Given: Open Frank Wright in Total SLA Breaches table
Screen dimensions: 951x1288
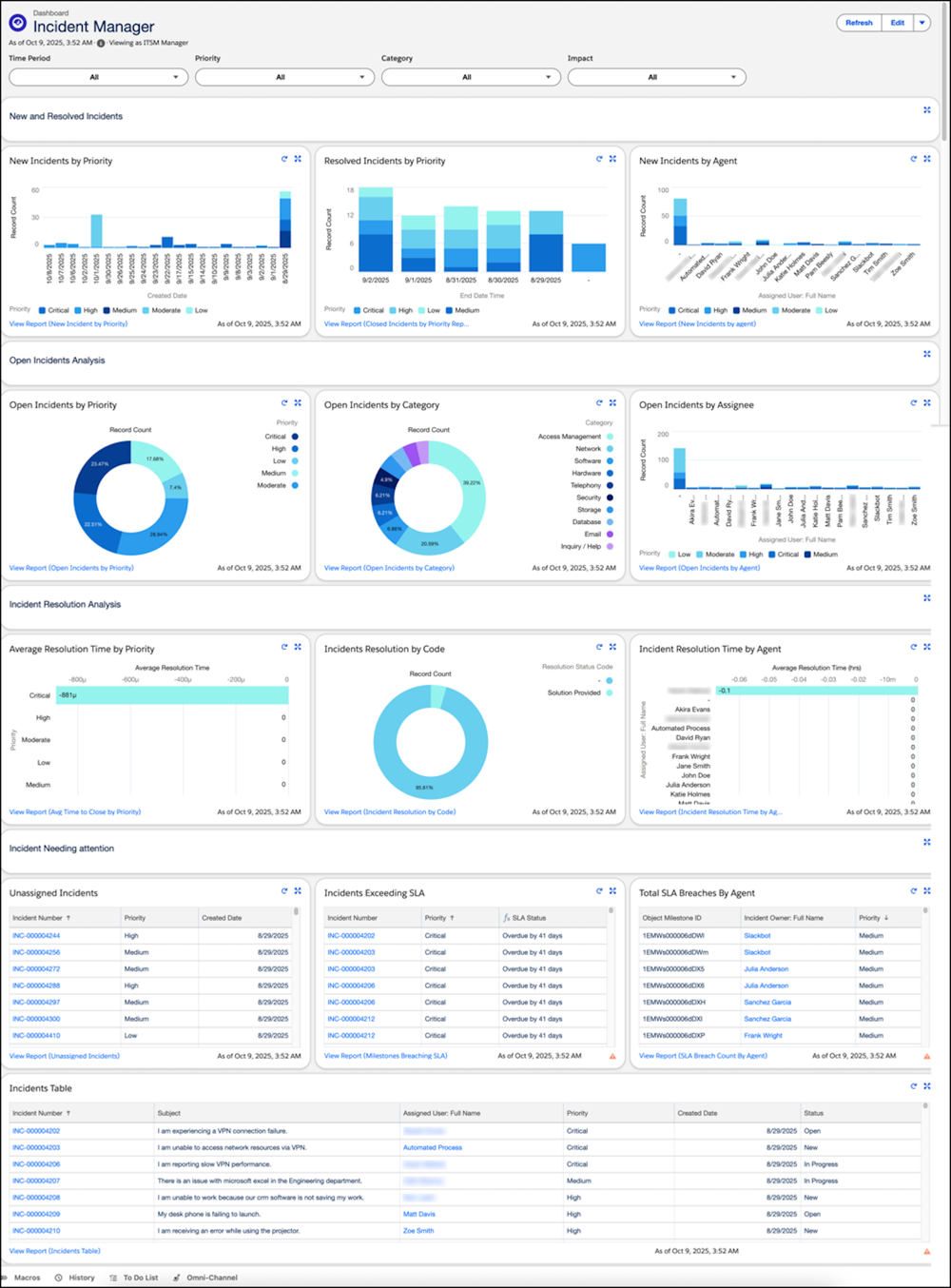Looking at the screenshot, I should tap(763, 1036).
